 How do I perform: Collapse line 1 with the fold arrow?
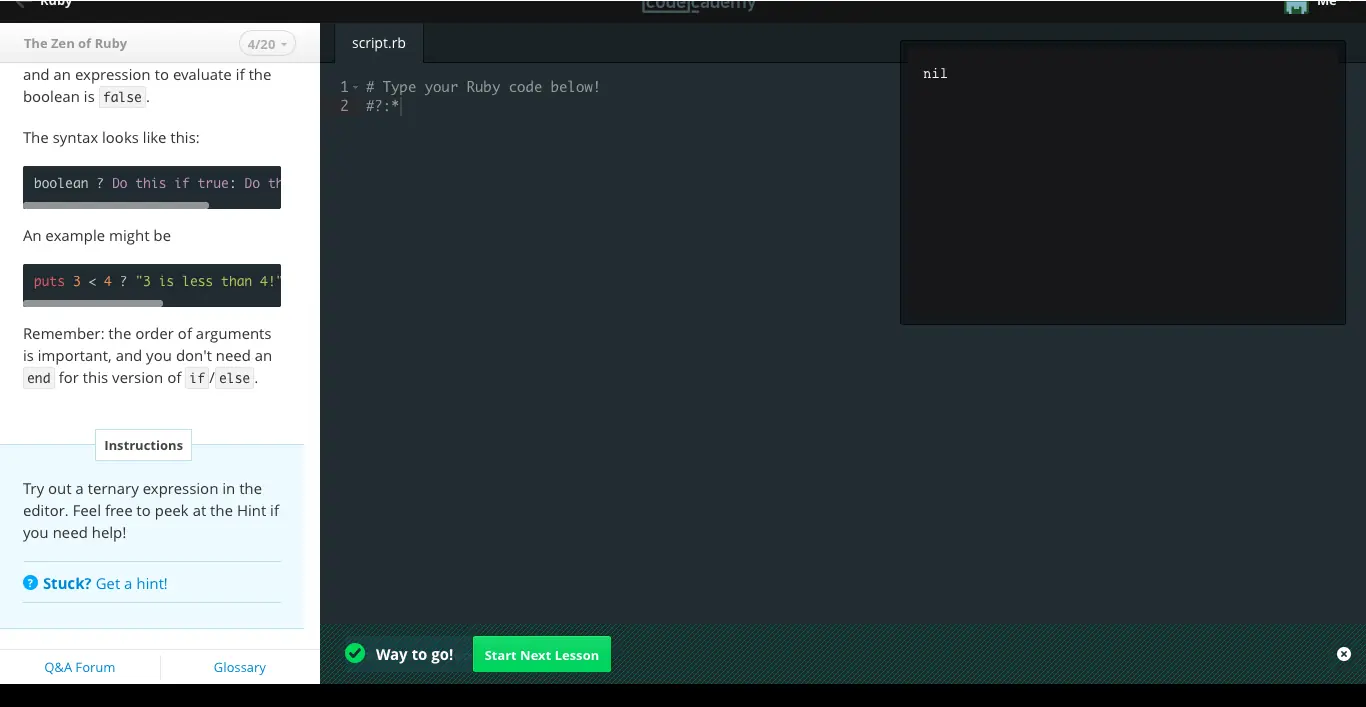coord(355,88)
